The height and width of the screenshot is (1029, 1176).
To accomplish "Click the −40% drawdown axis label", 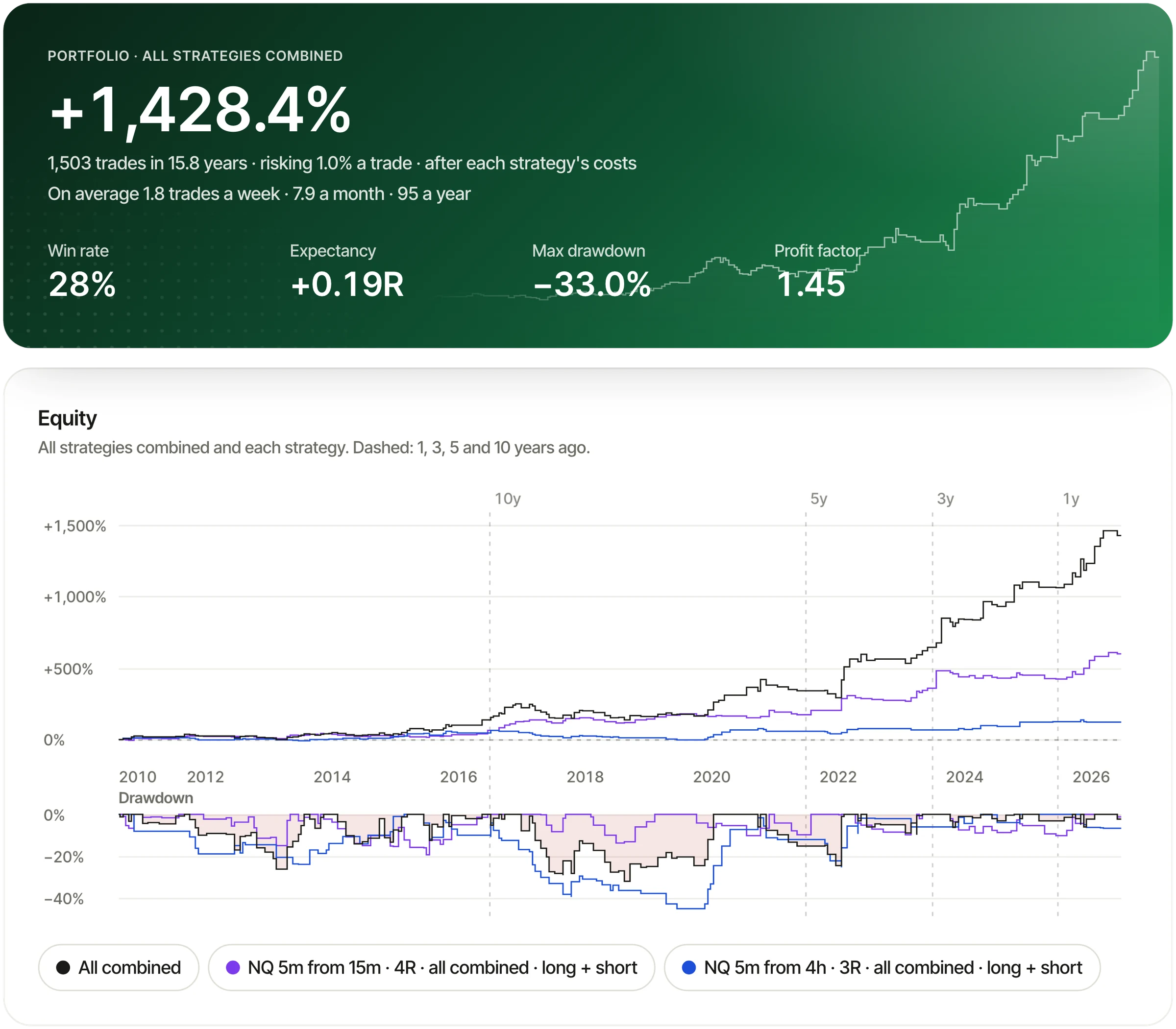I will point(64,899).
